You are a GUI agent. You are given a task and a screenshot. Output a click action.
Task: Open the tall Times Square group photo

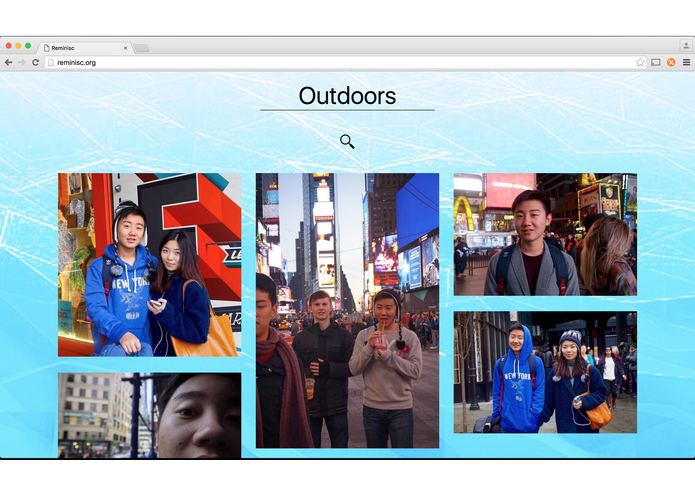point(348,311)
